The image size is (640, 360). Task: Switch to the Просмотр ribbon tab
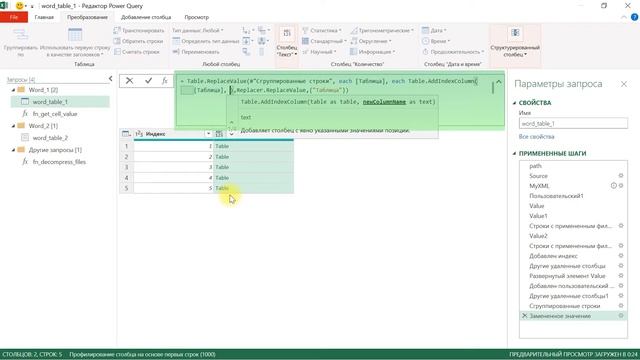pyautogui.click(x=196, y=17)
